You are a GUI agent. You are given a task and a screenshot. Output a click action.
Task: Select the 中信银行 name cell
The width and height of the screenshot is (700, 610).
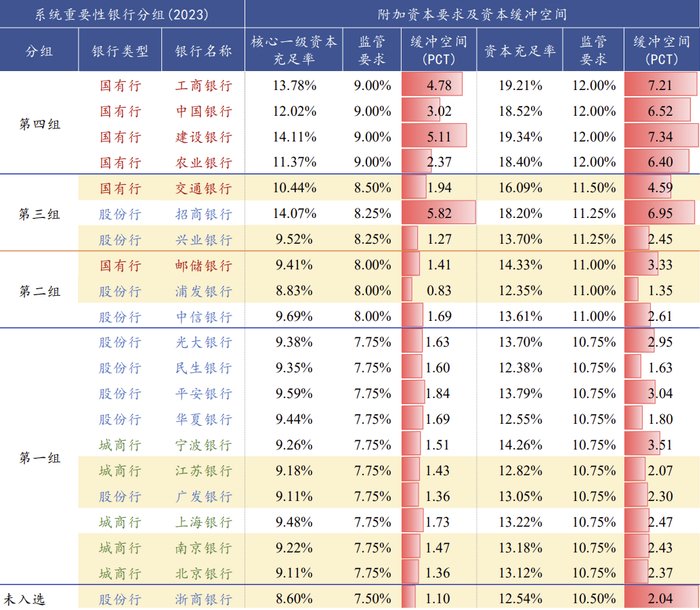pos(204,317)
